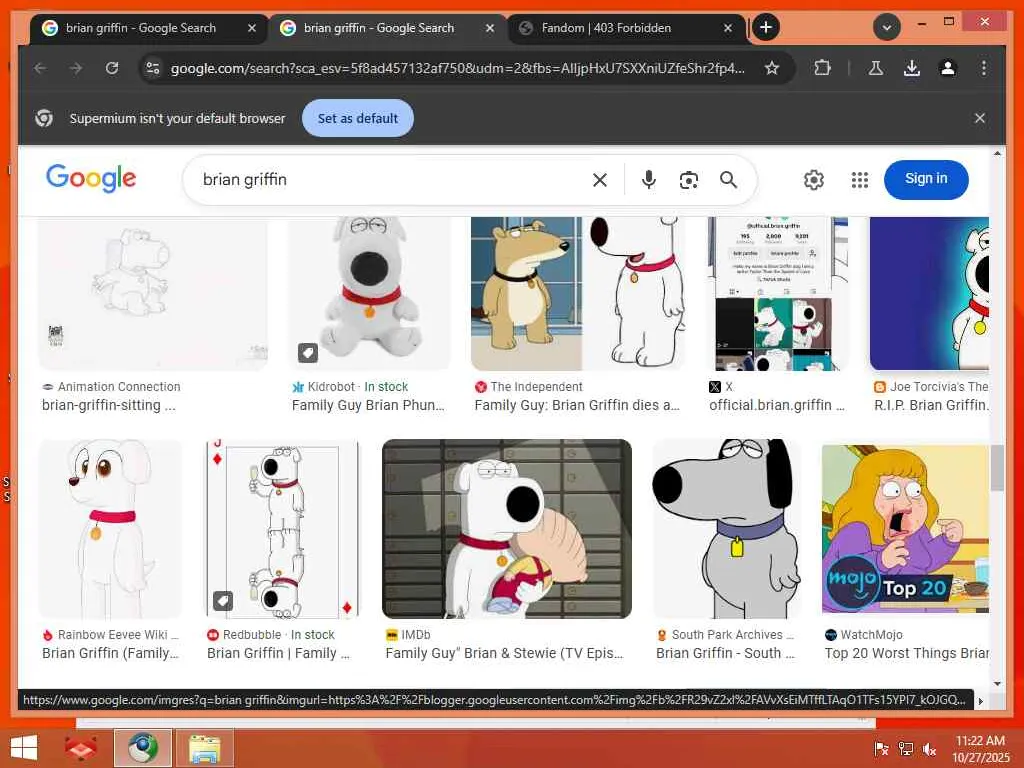Click the volume muted tray icon
The image size is (1024, 768).
[929, 749]
